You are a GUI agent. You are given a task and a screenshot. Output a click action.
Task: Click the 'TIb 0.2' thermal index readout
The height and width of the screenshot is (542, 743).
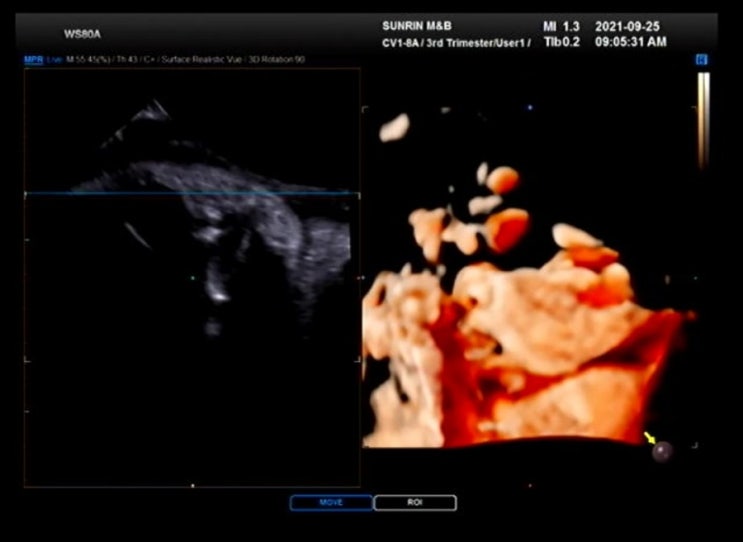click(x=562, y=42)
